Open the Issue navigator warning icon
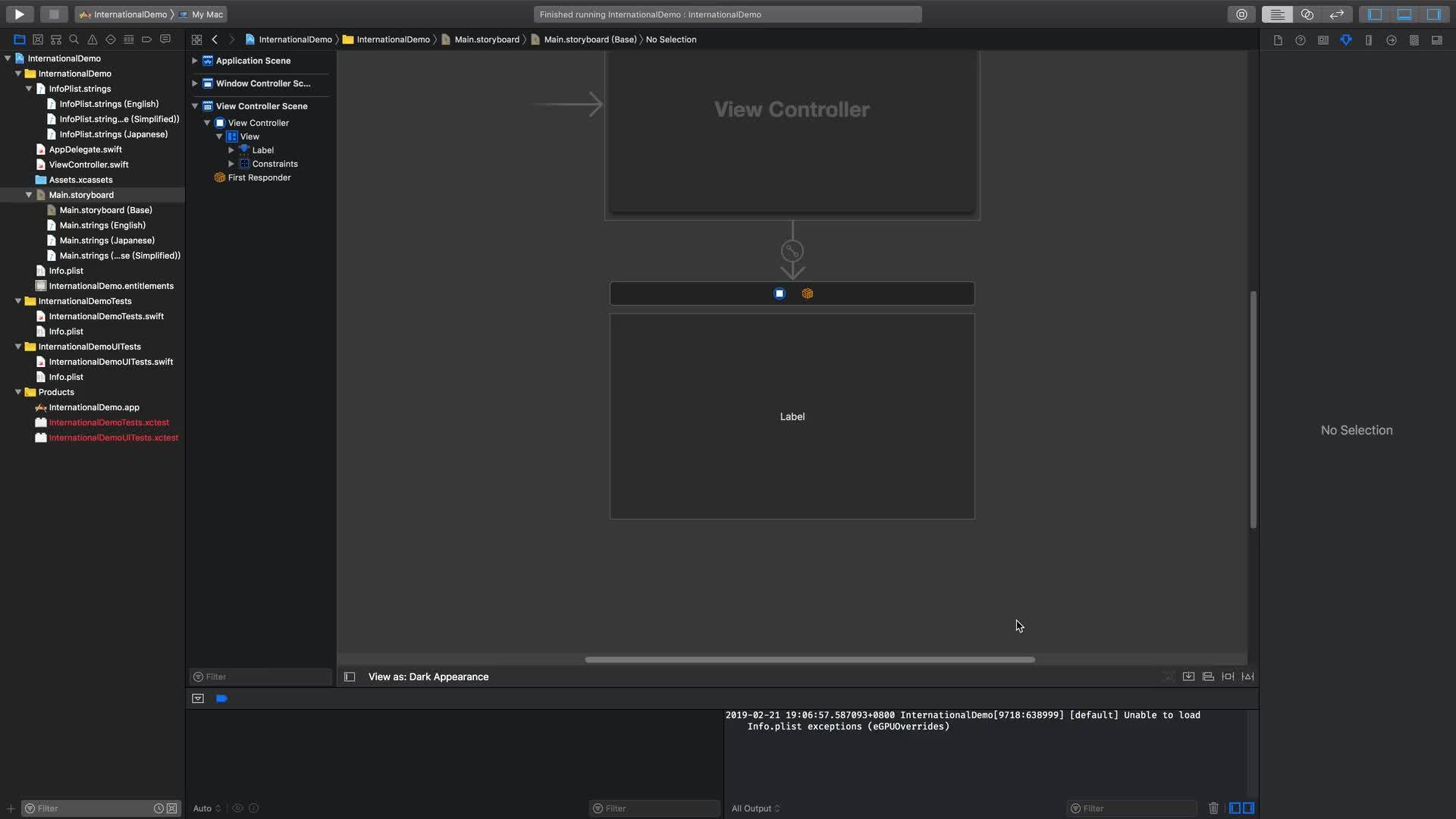The width and height of the screenshot is (1456, 819). [93, 39]
